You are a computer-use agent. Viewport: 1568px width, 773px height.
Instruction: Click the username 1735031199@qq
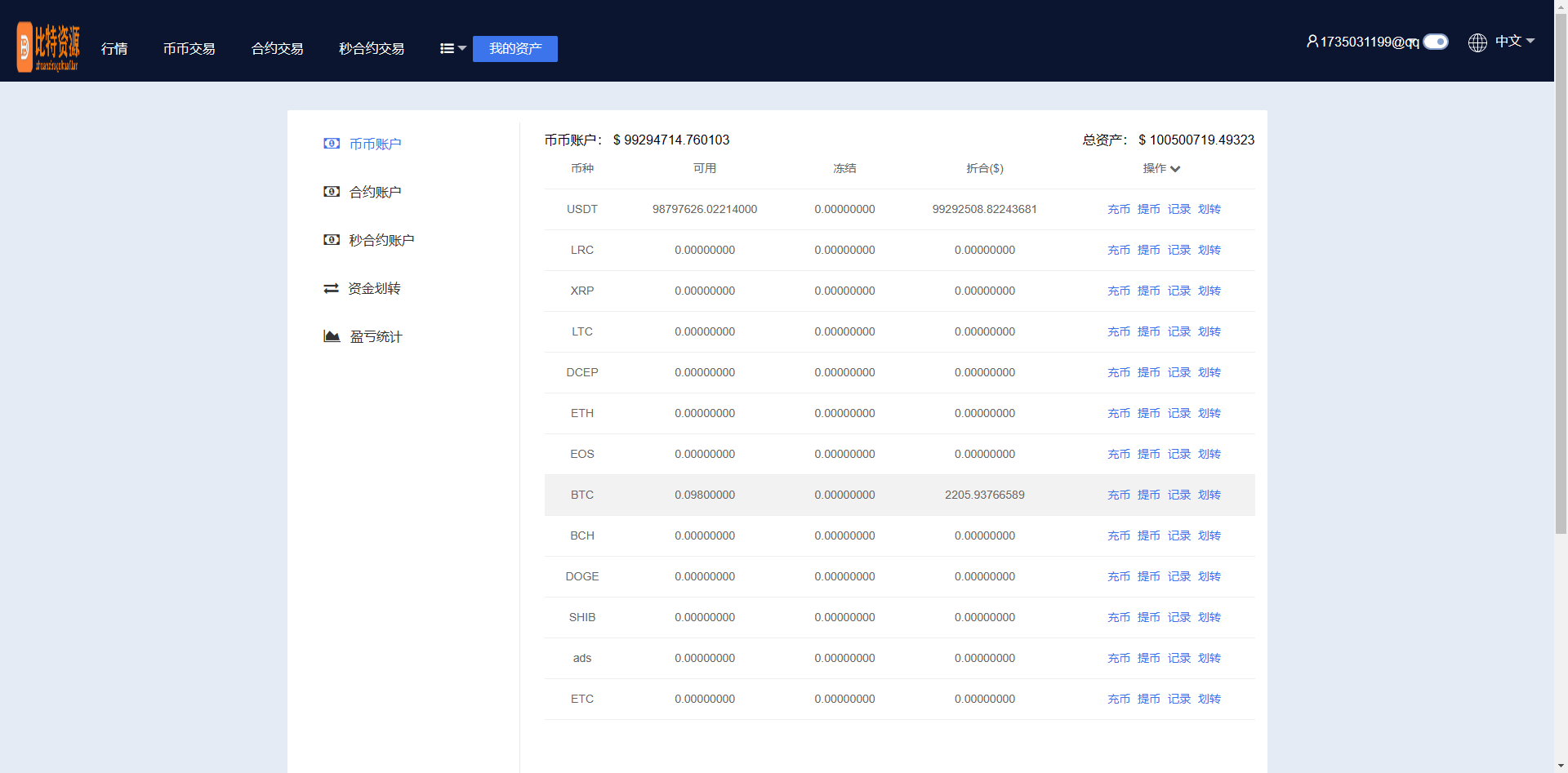click(1370, 42)
